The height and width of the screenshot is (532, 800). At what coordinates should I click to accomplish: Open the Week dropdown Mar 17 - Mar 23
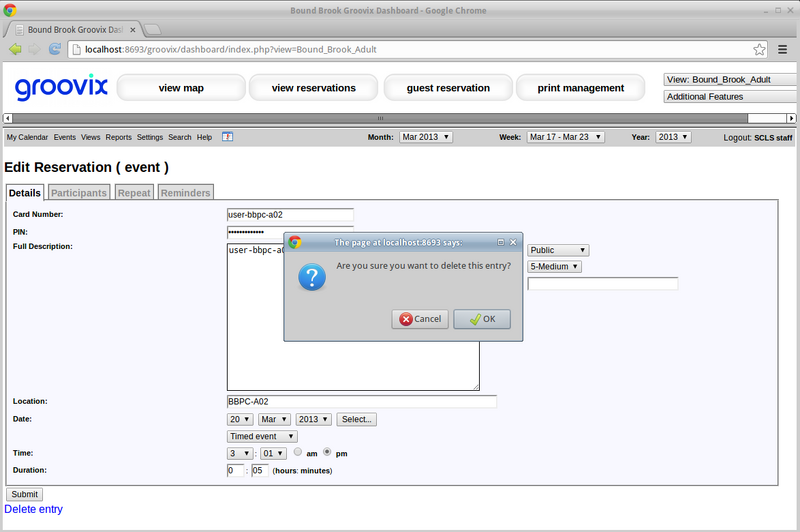click(x=565, y=137)
